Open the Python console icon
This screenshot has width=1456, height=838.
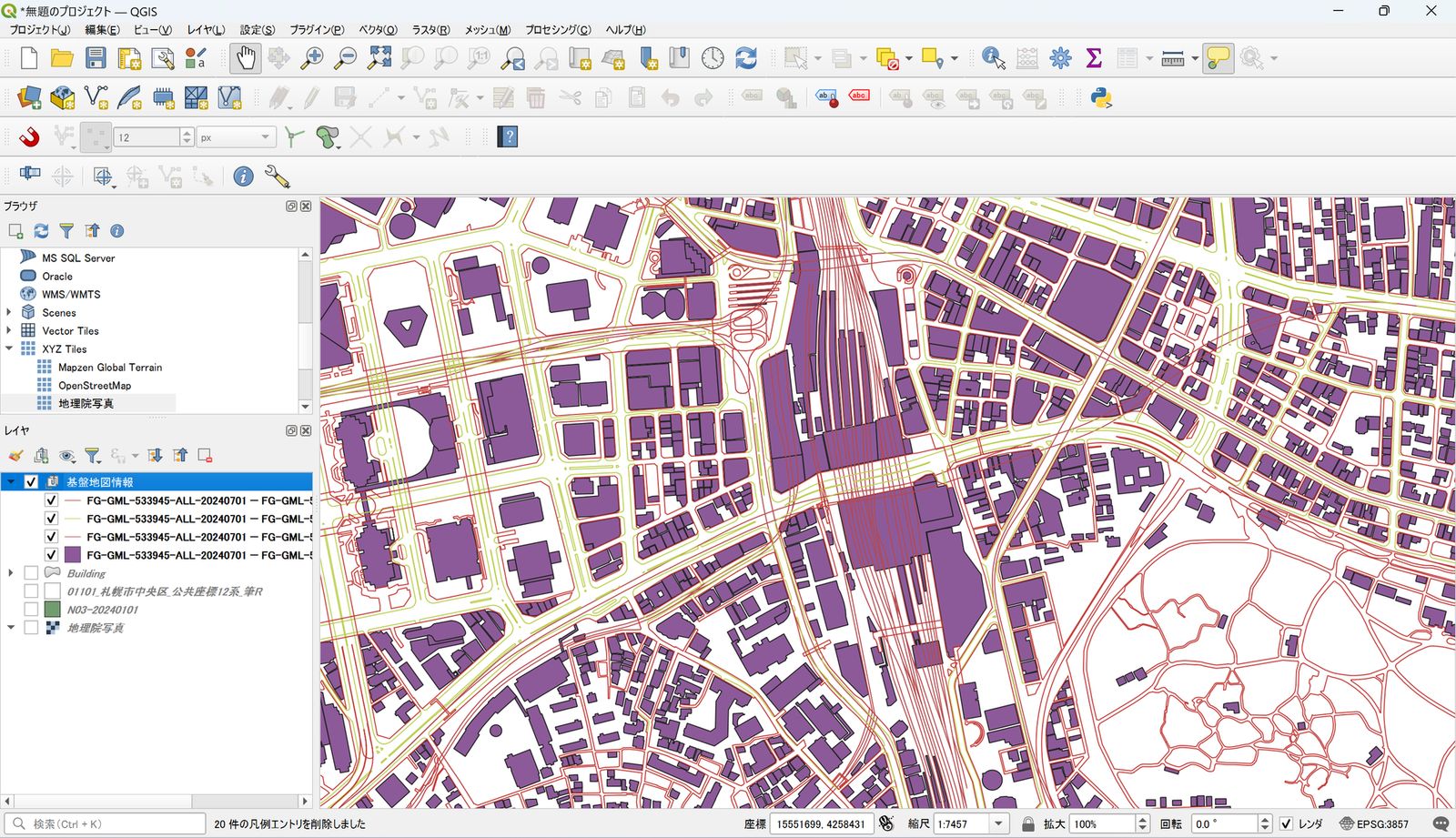pyautogui.click(x=1101, y=97)
